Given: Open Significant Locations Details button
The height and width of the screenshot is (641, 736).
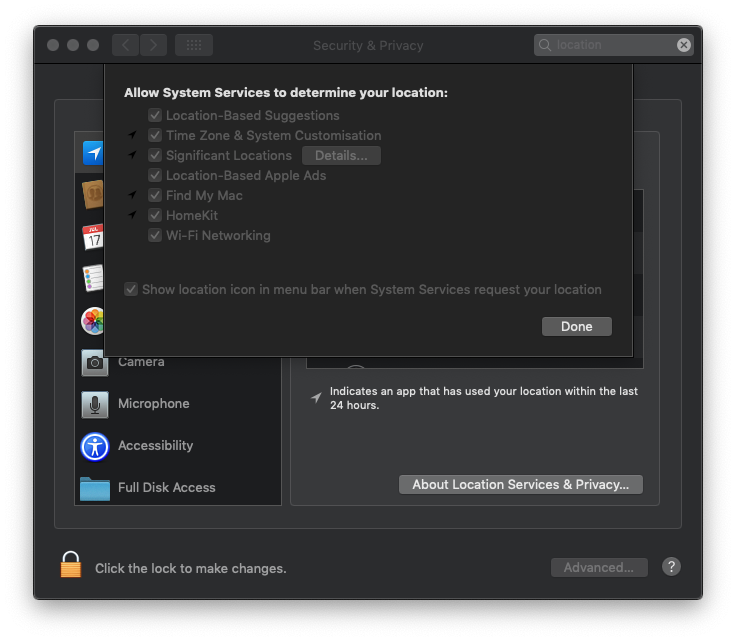Looking at the screenshot, I should tap(341, 155).
